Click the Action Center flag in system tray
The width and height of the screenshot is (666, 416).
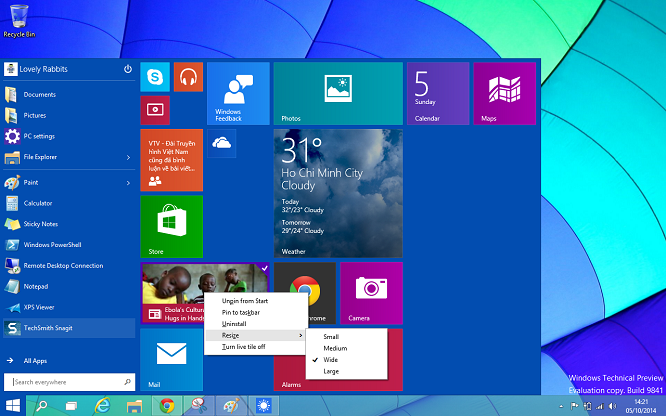[x=574, y=406]
